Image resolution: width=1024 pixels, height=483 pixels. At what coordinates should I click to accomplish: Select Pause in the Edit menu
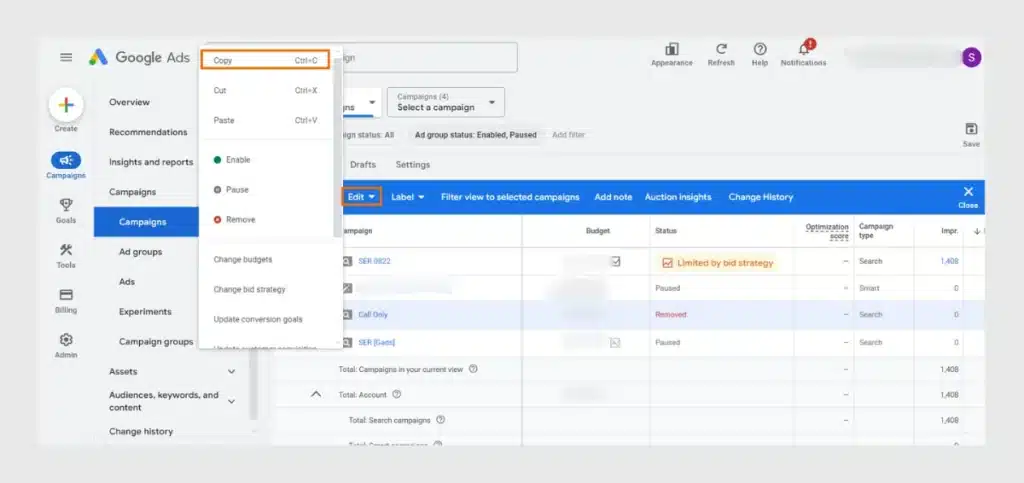(x=265, y=189)
